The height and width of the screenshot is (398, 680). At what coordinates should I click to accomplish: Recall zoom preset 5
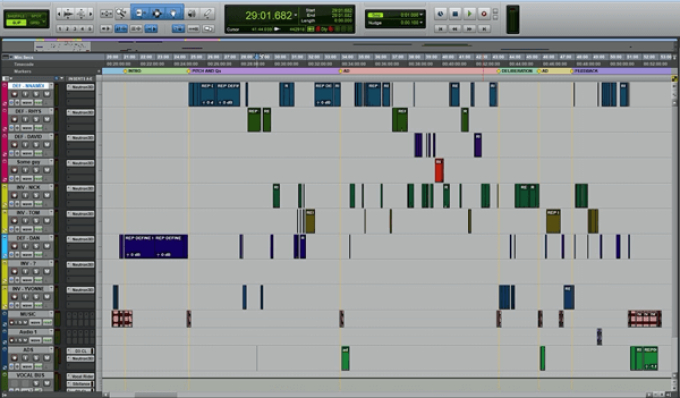pyautogui.click(x=90, y=29)
